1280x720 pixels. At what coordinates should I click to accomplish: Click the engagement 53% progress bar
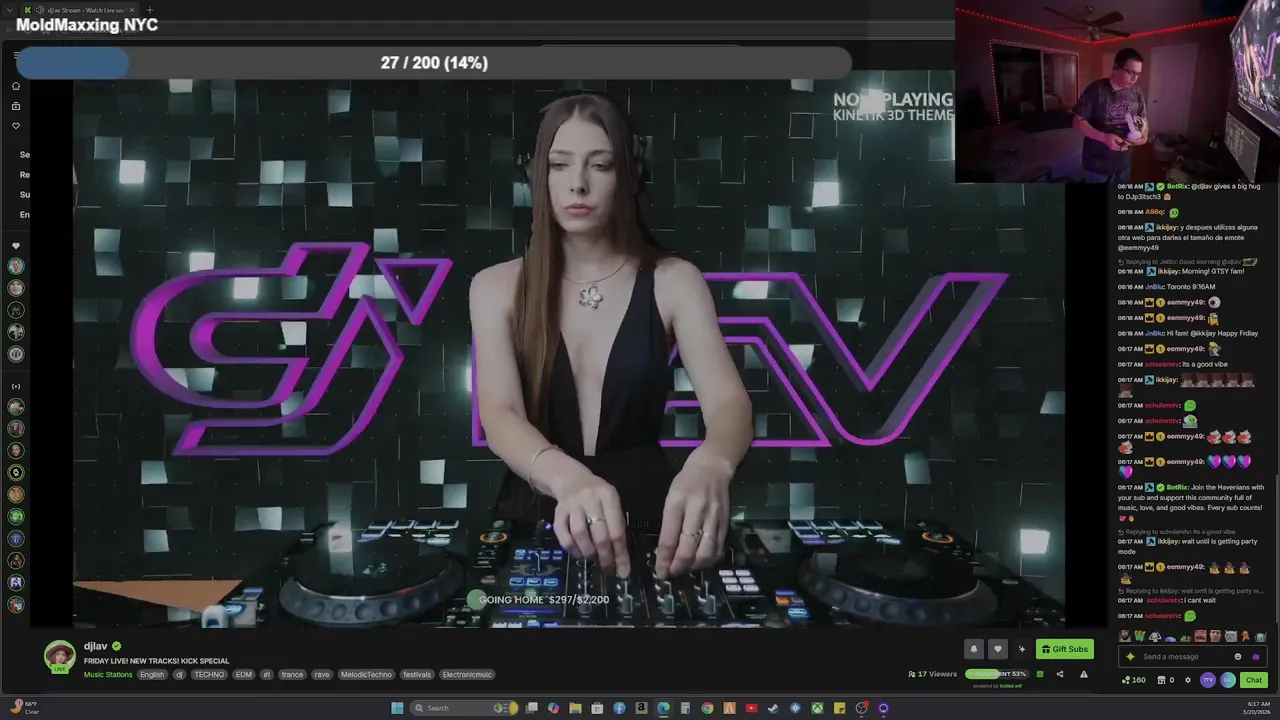[x=996, y=674]
